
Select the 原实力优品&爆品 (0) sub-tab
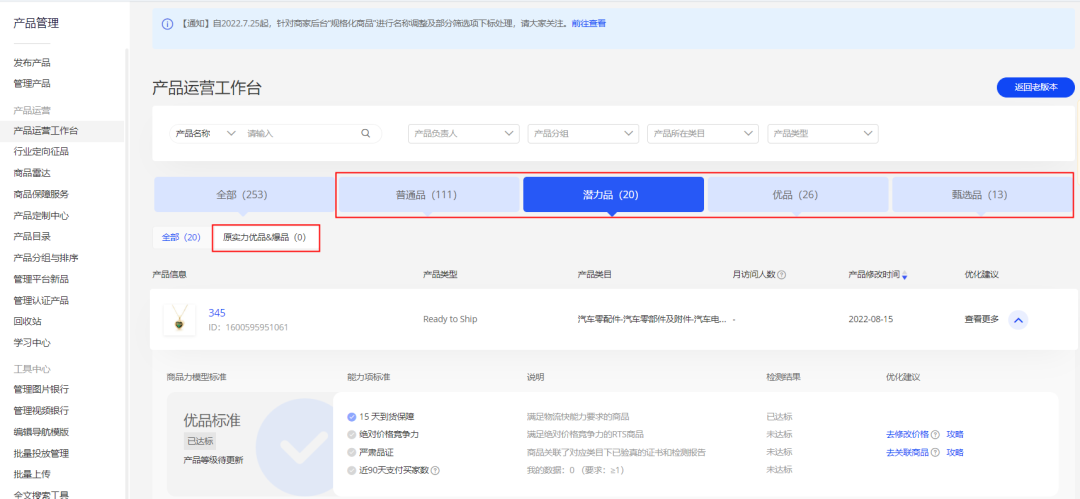click(264, 237)
